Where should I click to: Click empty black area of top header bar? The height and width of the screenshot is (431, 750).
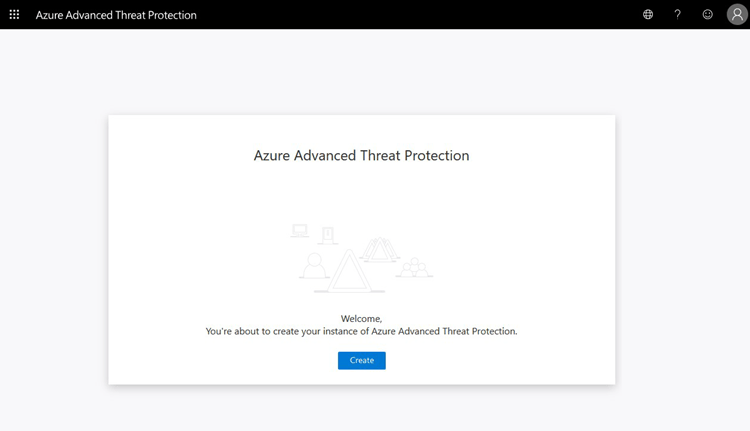tap(420, 15)
